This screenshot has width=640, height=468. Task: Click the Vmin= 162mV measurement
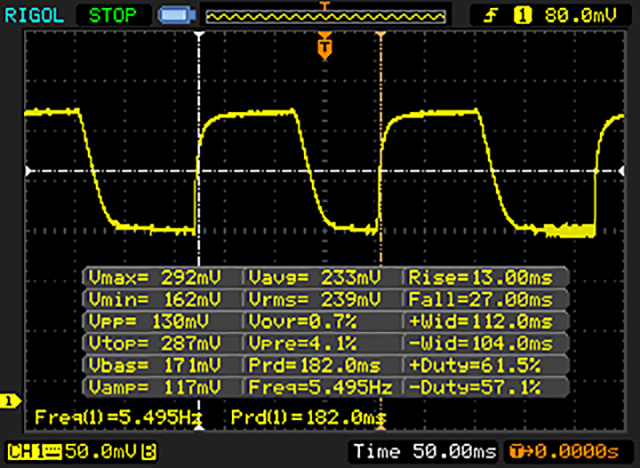[x=155, y=300]
